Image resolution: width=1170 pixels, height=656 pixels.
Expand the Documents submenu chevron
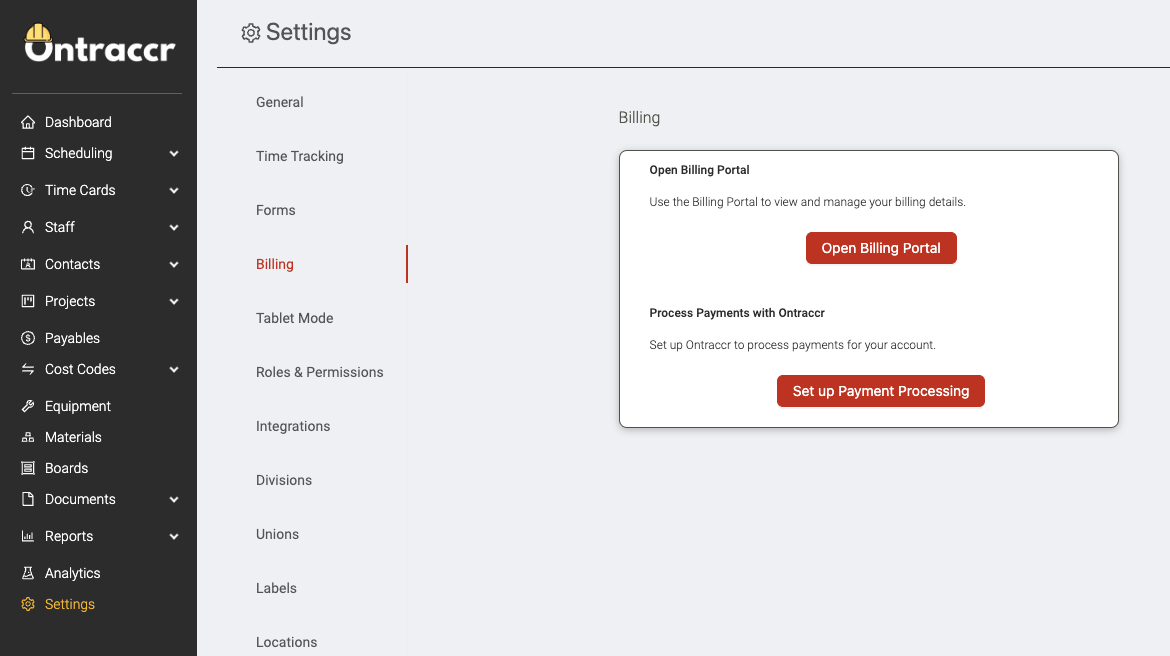tap(174, 499)
